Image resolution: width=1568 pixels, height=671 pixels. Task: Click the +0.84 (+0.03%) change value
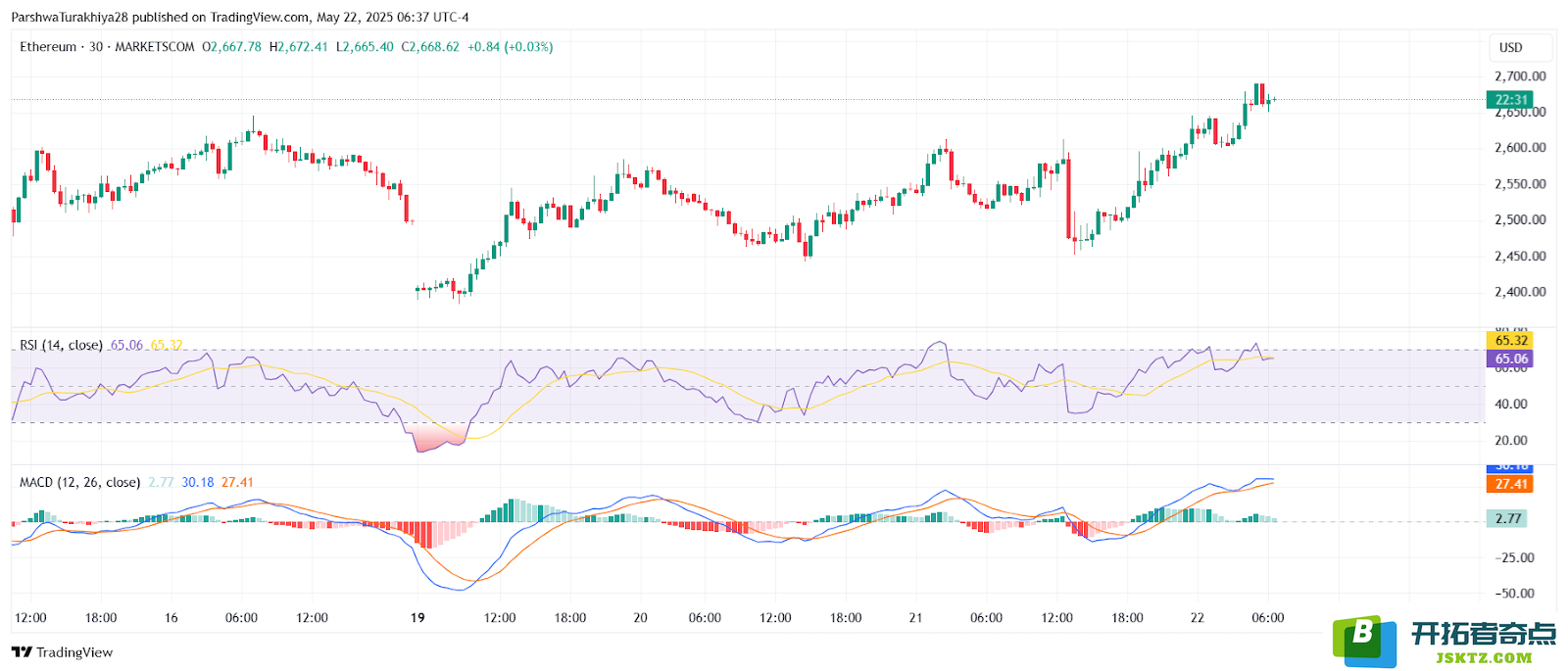(511, 47)
